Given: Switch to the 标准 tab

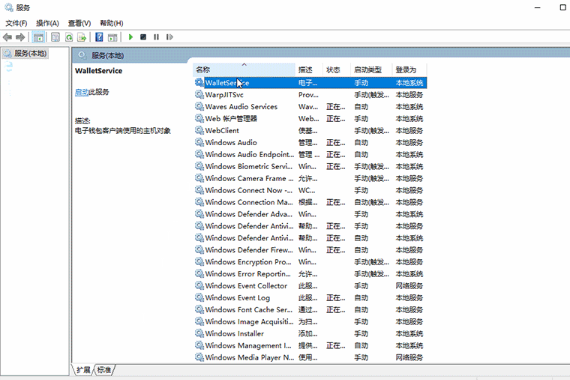Looking at the screenshot, I should click(x=104, y=370).
